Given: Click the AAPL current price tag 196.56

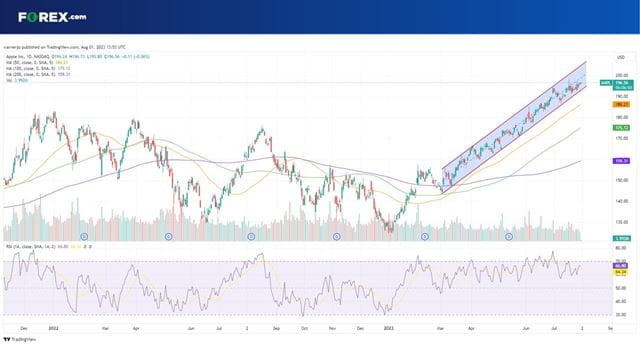Looking at the screenshot, I should coord(622,84).
